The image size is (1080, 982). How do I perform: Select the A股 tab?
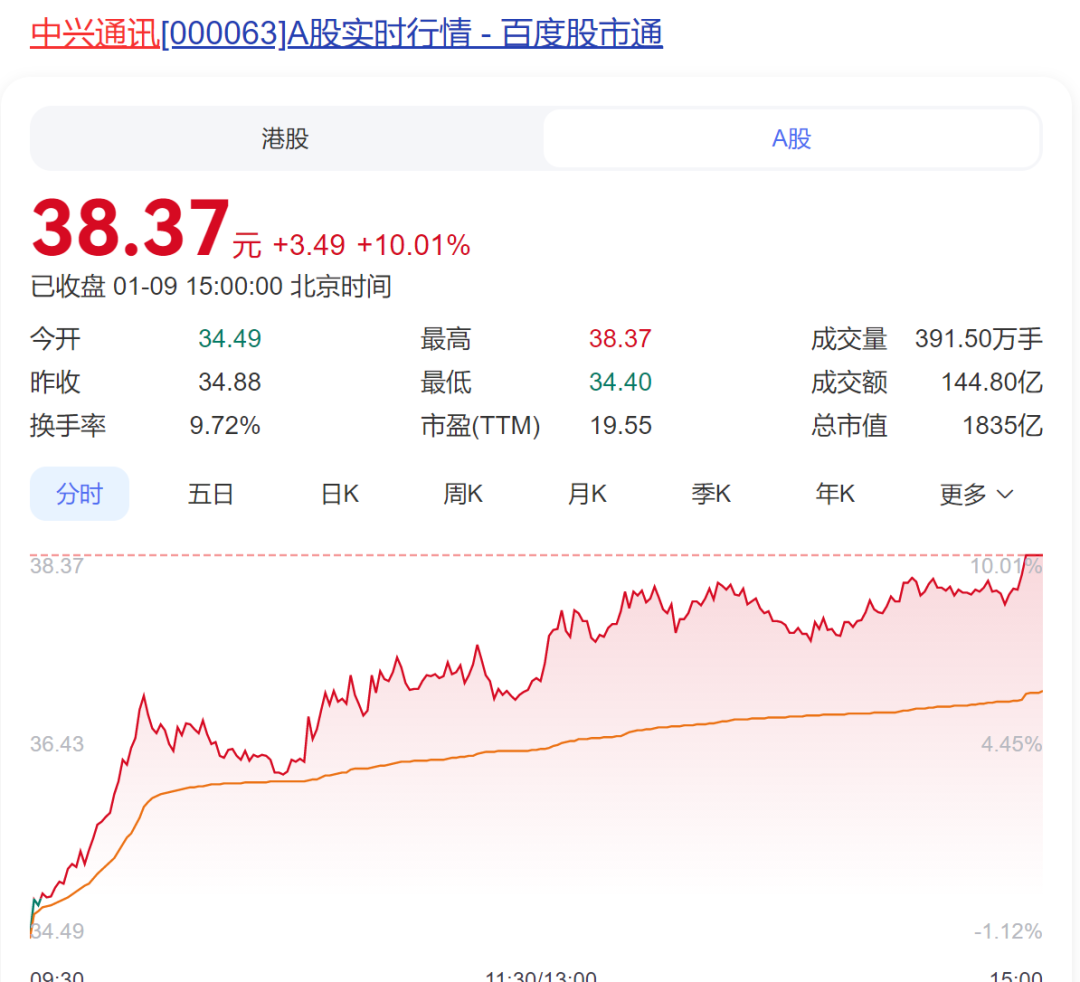click(x=791, y=138)
